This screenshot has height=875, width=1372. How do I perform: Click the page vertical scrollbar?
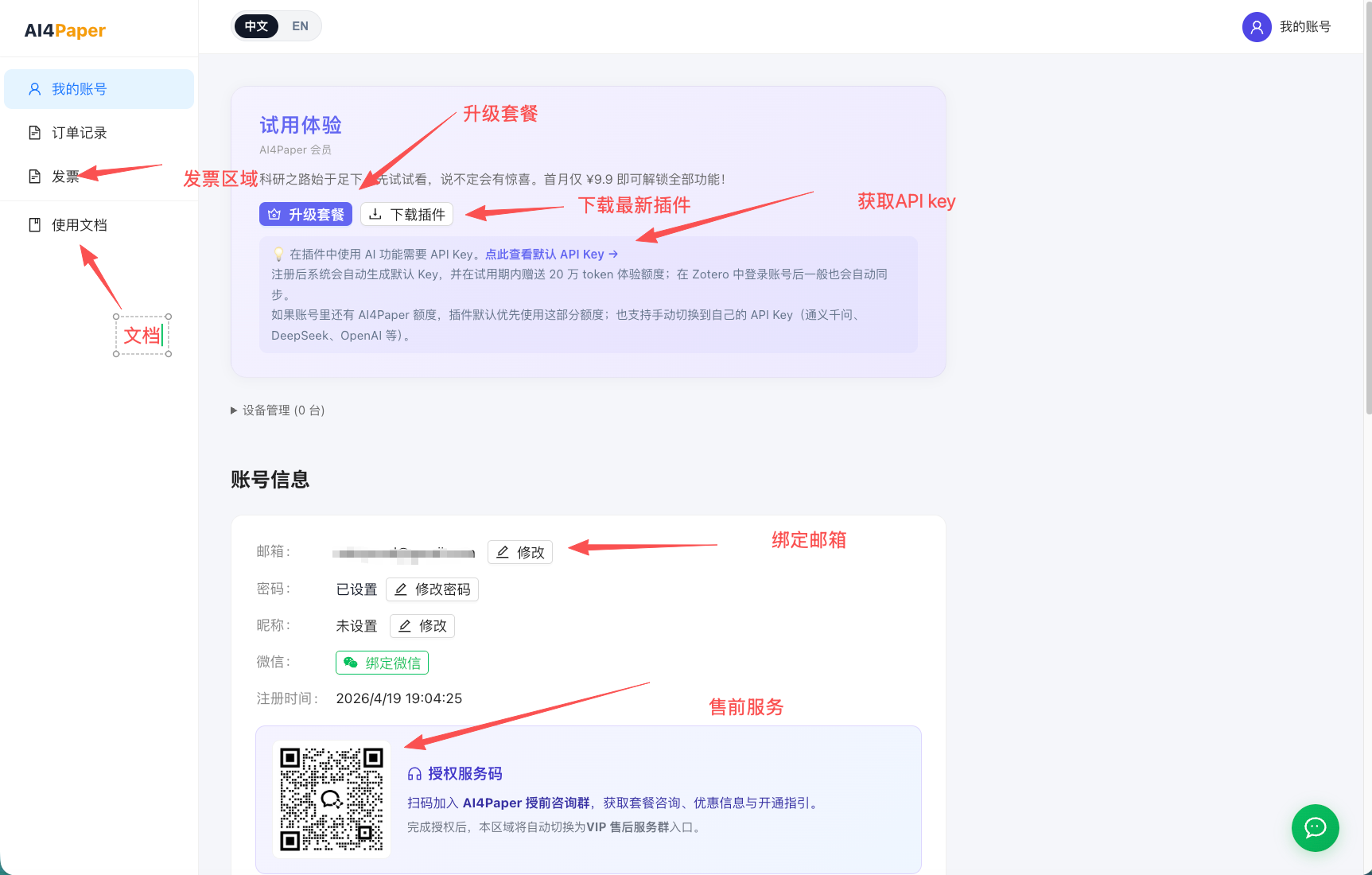pos(1368,207)
